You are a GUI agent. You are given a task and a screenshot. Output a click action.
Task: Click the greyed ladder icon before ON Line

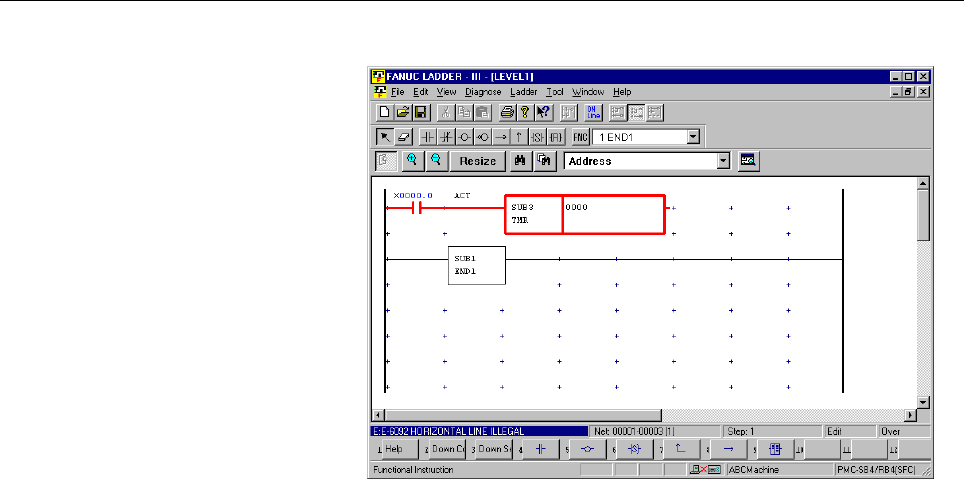click(569, 112)
